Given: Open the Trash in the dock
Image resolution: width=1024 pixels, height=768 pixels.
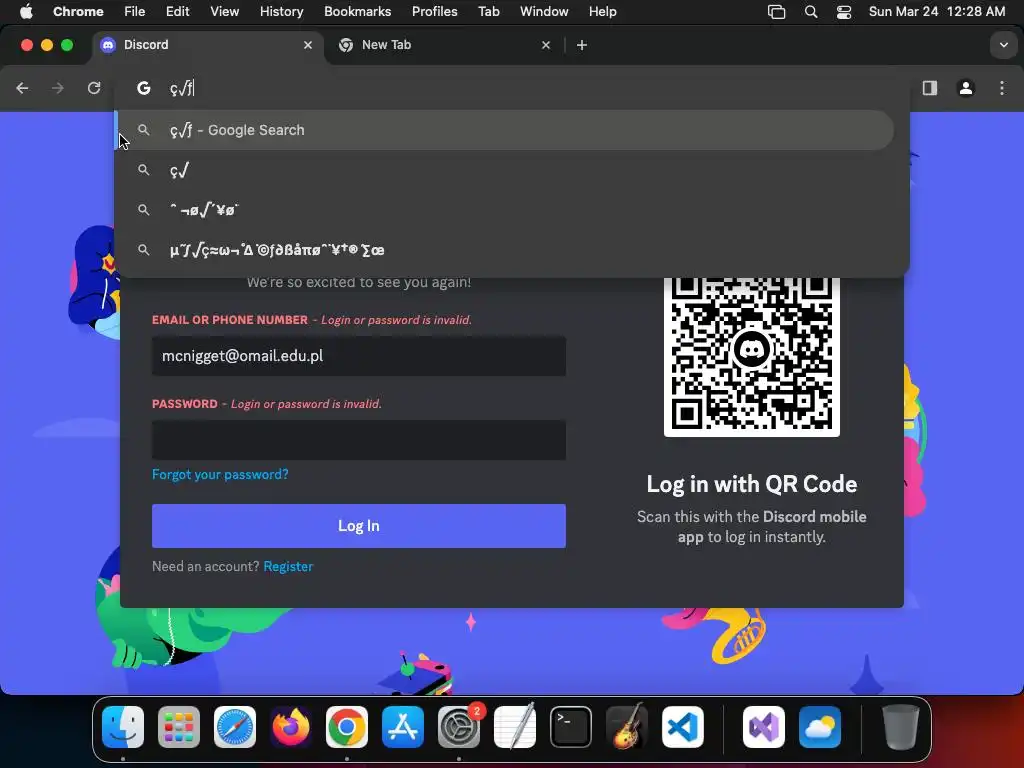Looking at the screenshot, I should point(901,727).
